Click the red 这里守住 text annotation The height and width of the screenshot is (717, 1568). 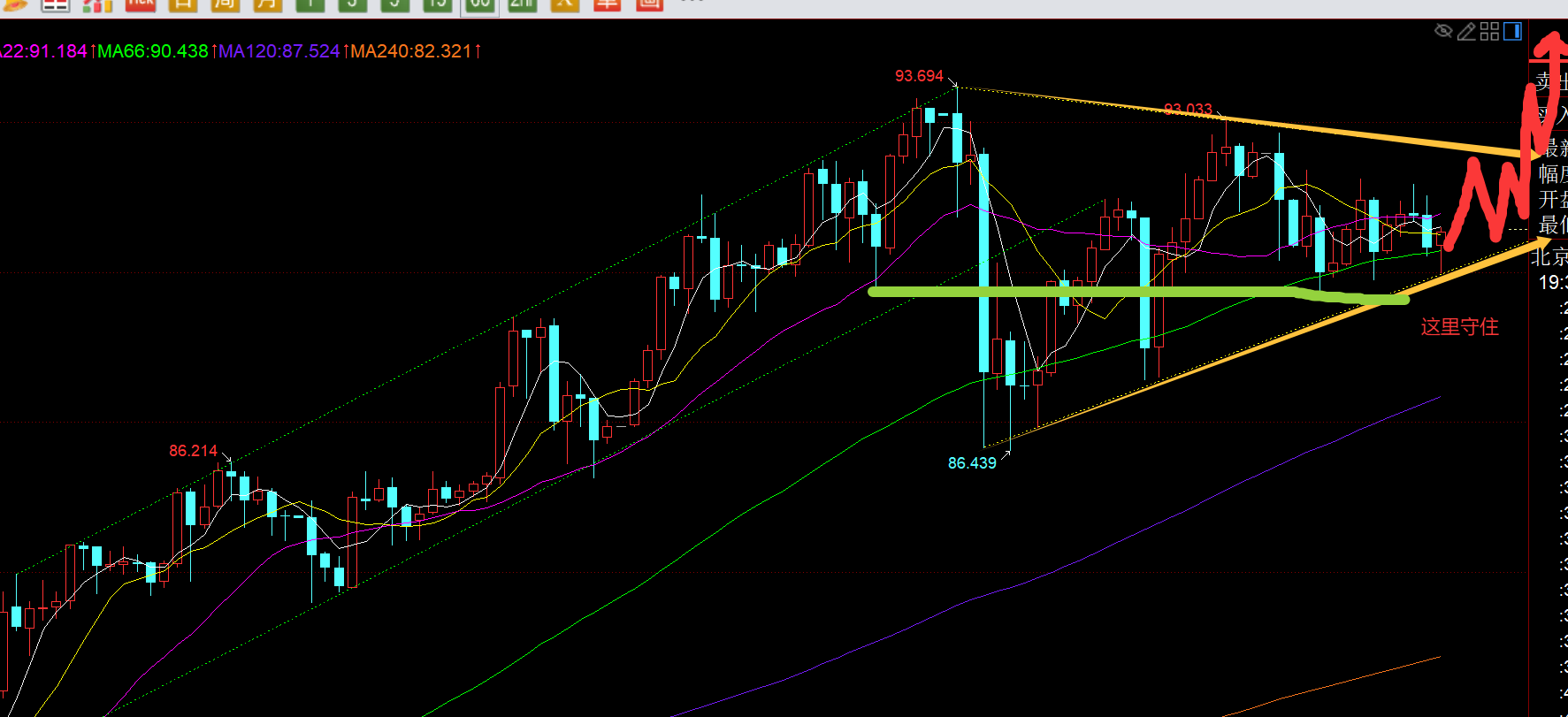pyautogui.click(x=1459, y=327)
